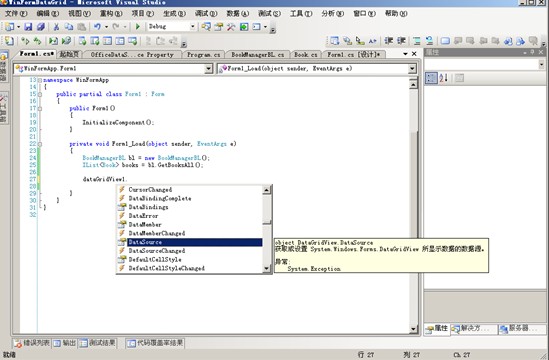Expand the Form1_Load member dropdown

coord(412,69)
